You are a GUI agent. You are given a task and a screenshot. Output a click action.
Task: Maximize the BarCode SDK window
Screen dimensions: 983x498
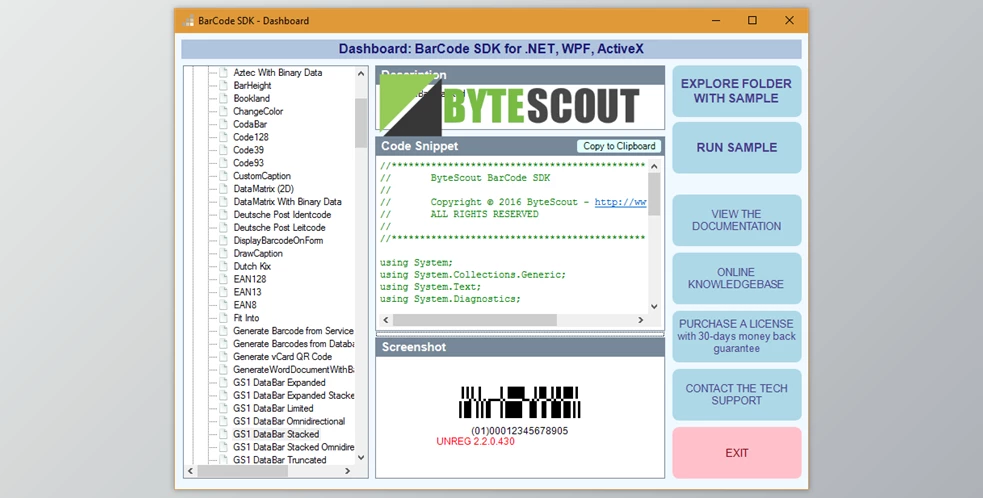click(752, 21)
